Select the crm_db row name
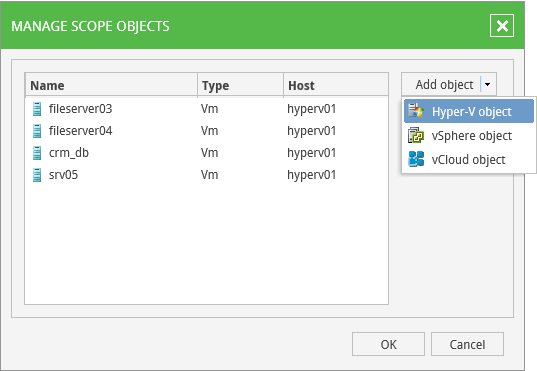 click(x=69, y=153)
